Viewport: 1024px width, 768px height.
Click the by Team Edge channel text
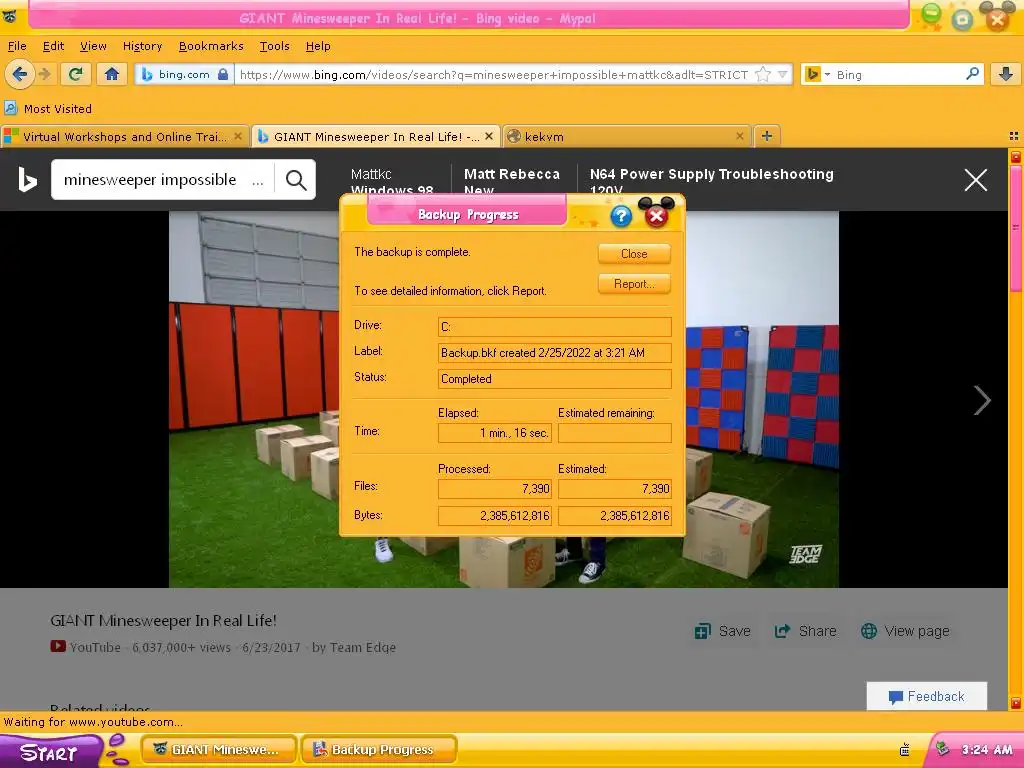click(x=354, y=647)
